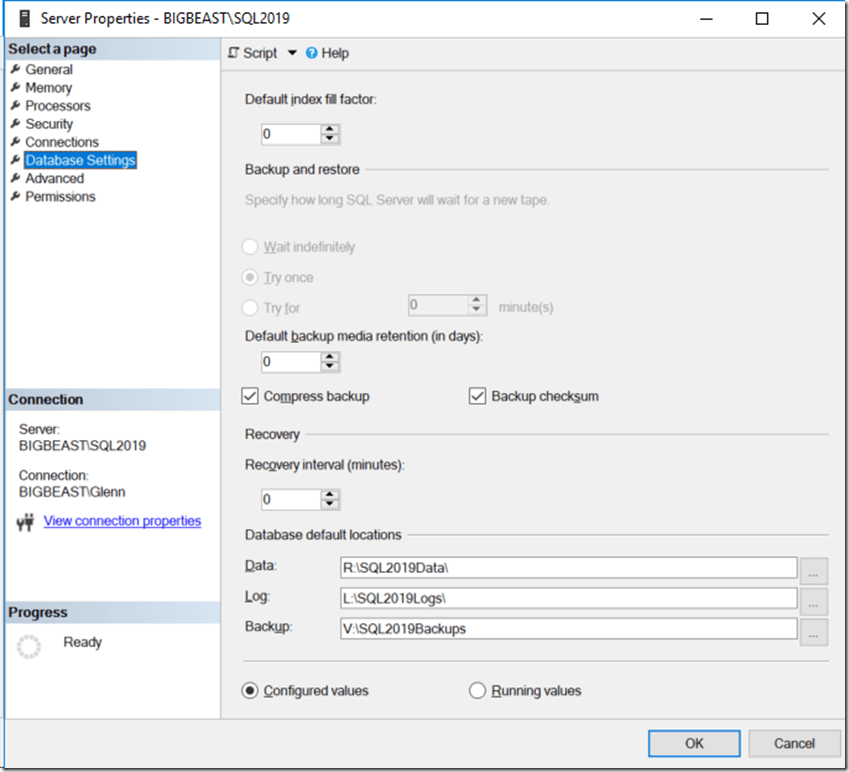Click the wrench icon beside Advanced

click(x=16, y=178)
